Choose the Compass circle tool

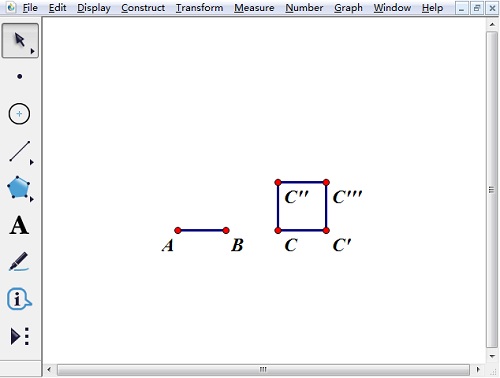click(x=19, y=114)
